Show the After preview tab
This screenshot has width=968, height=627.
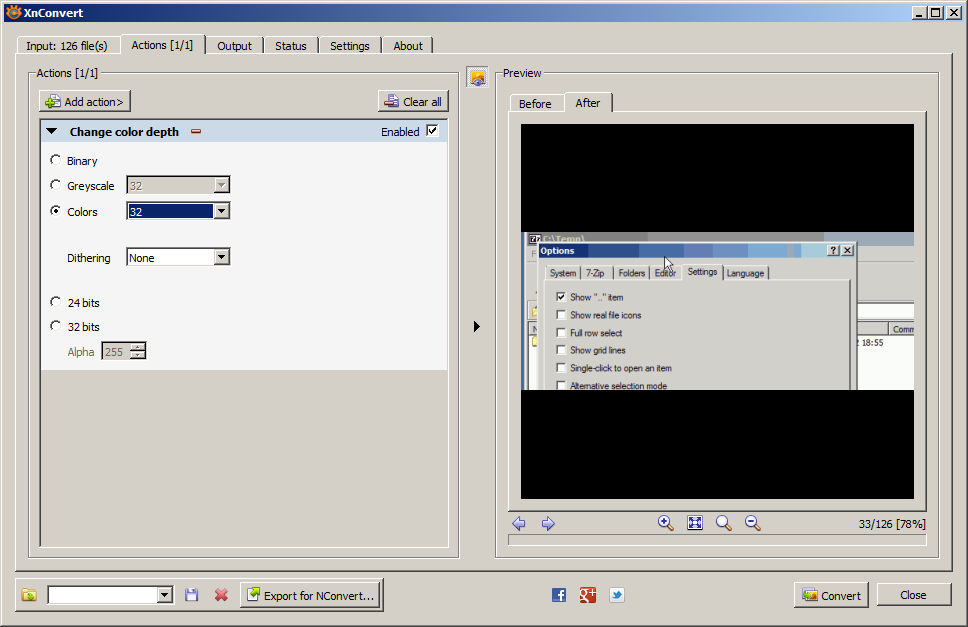tap(588, 102)
